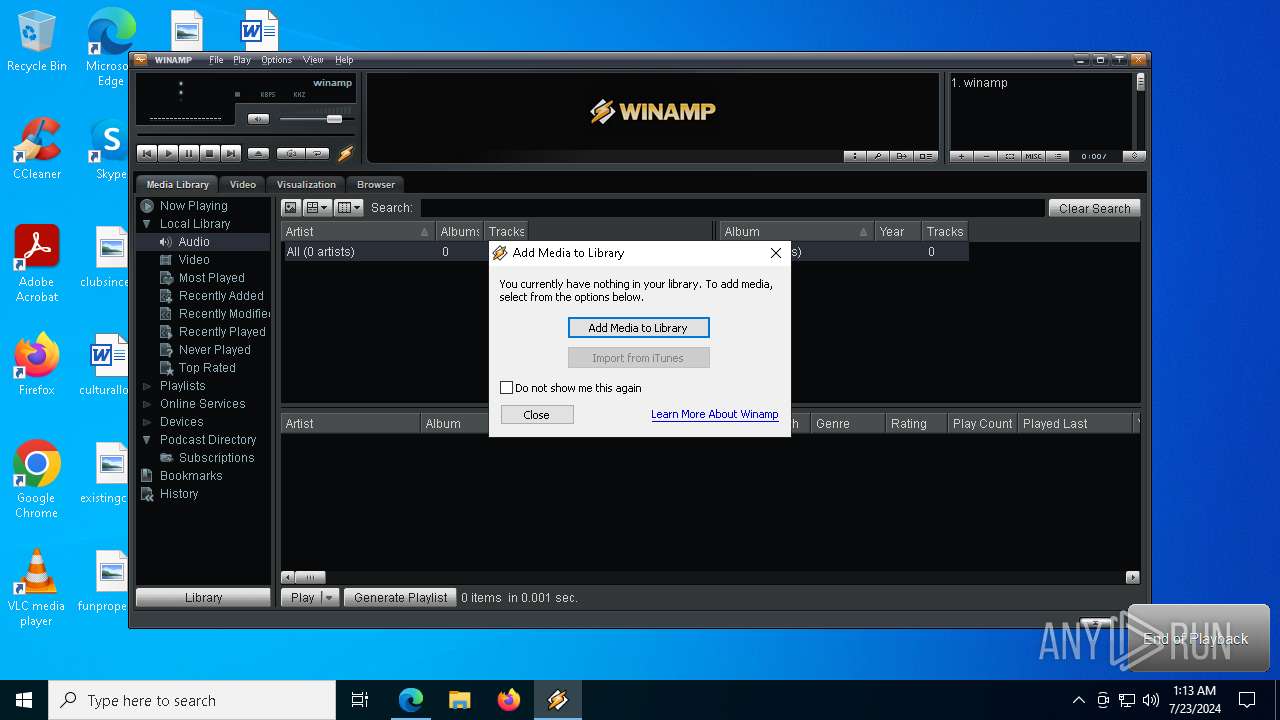Add files with playlist plus button
1280x720 pixels.
(x=962, y=156)
